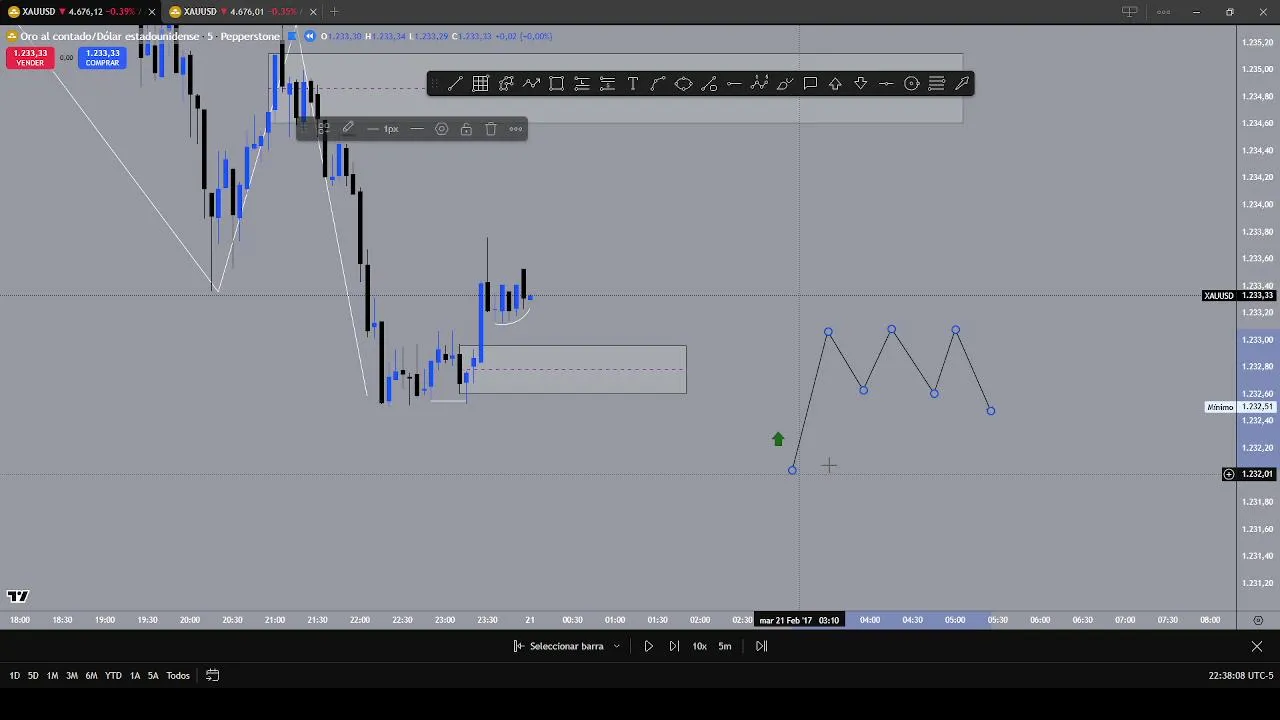Change line color with pencil icon

(x=348, y=129)
